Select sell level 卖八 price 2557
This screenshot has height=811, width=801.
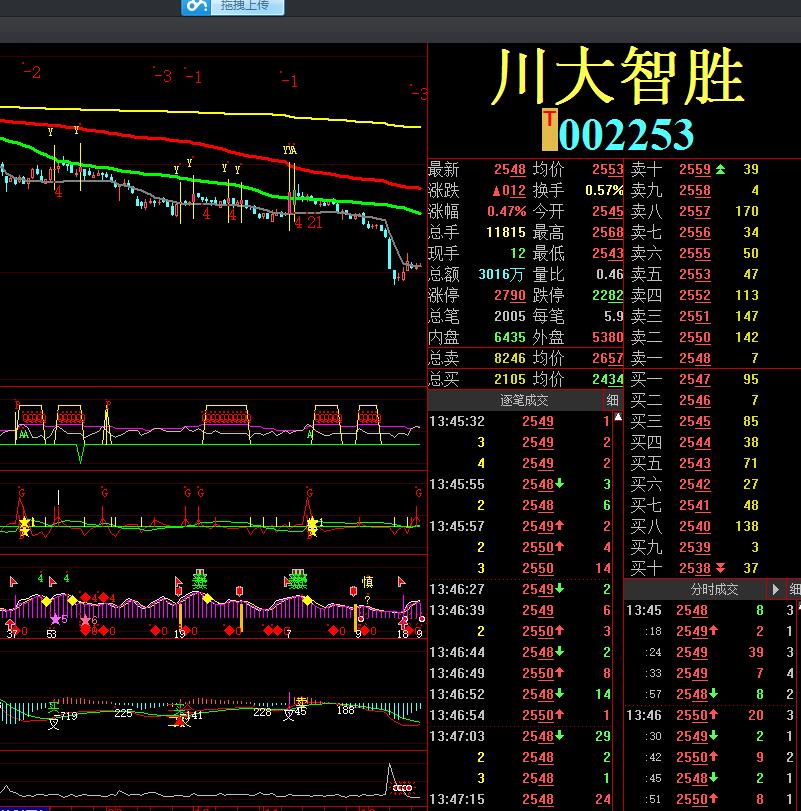point(694,212)
